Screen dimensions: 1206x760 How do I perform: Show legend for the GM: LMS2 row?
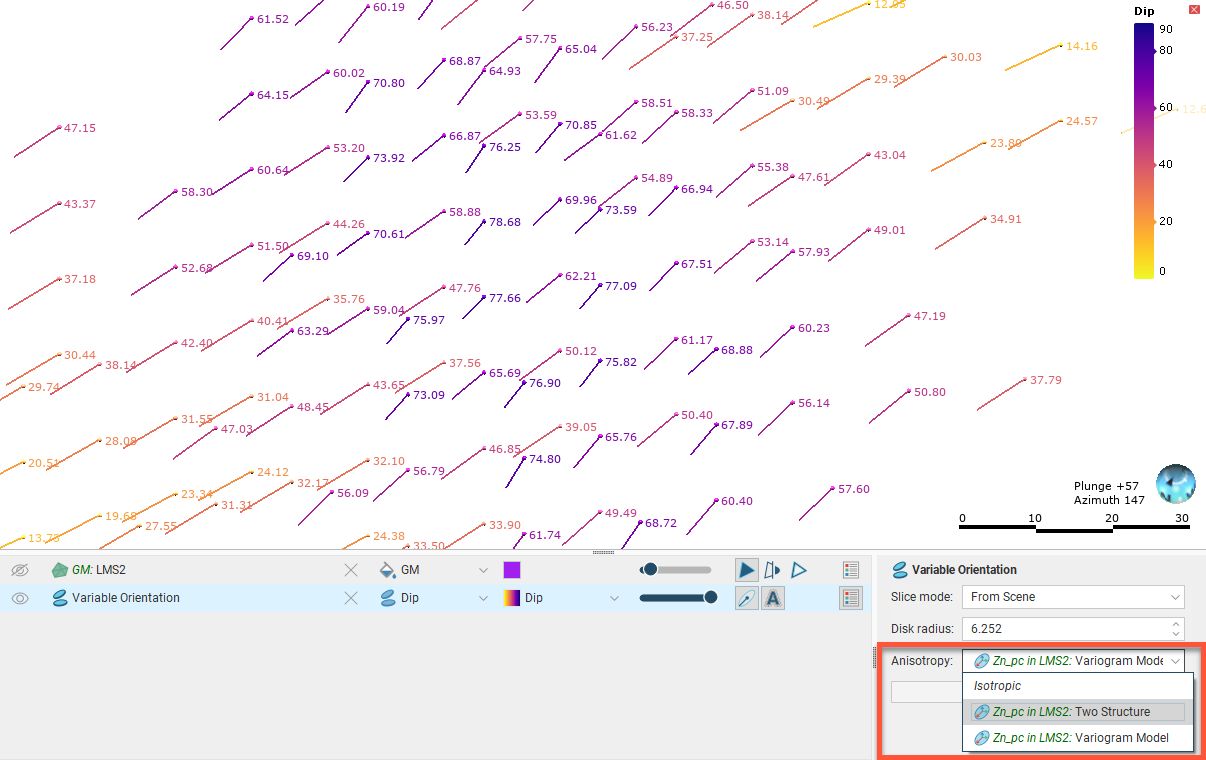tap(851, 570)
